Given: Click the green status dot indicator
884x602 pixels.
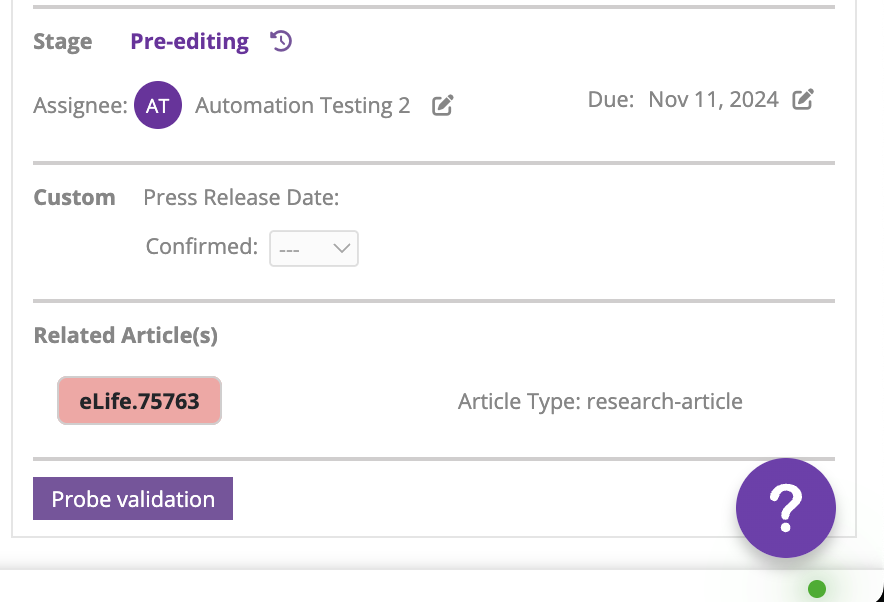Looking at the screenshot, I should pos(816,588).
